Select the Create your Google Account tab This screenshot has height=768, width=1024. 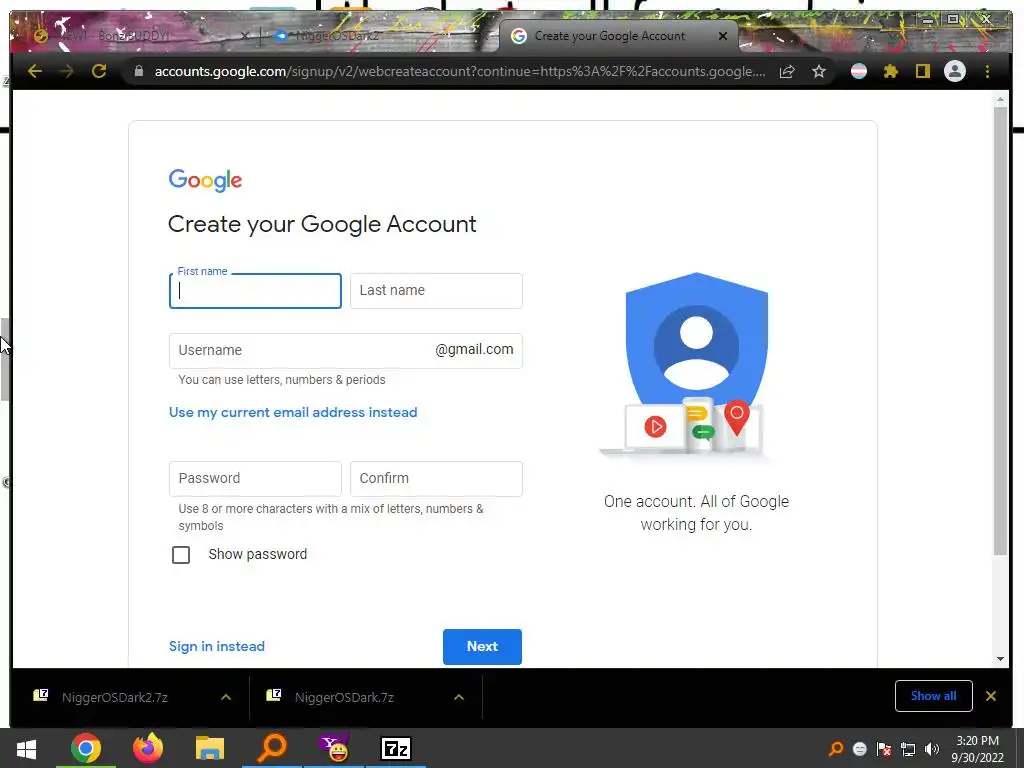611,36
